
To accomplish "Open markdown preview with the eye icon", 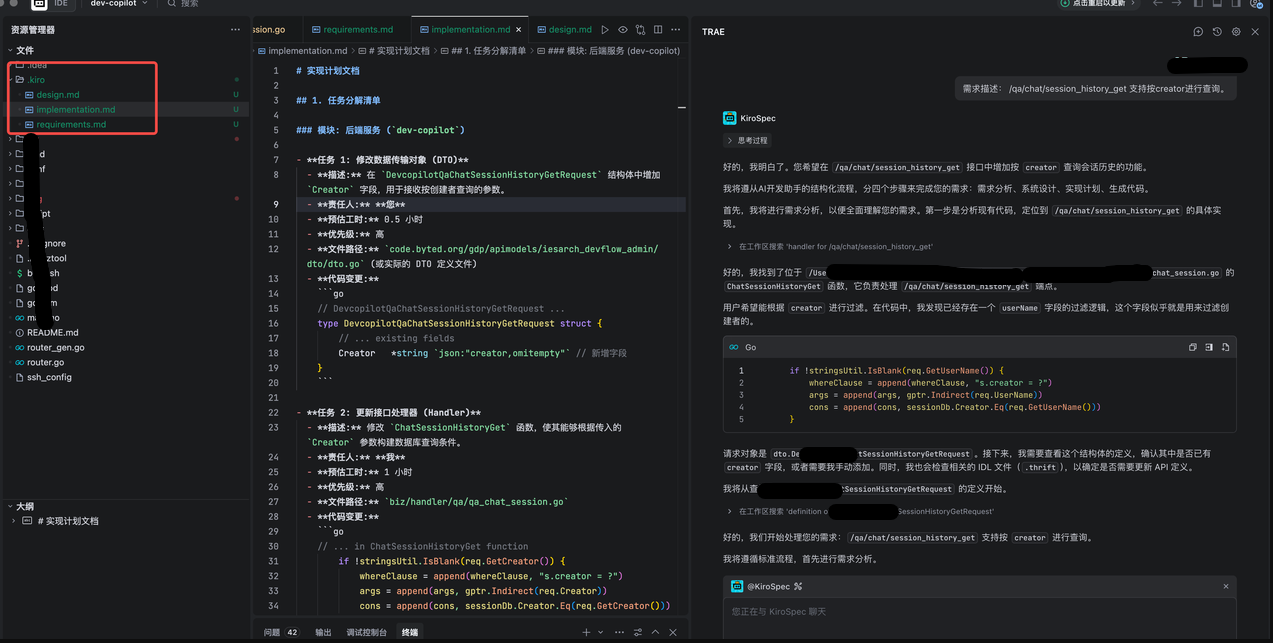I will 623,30.
